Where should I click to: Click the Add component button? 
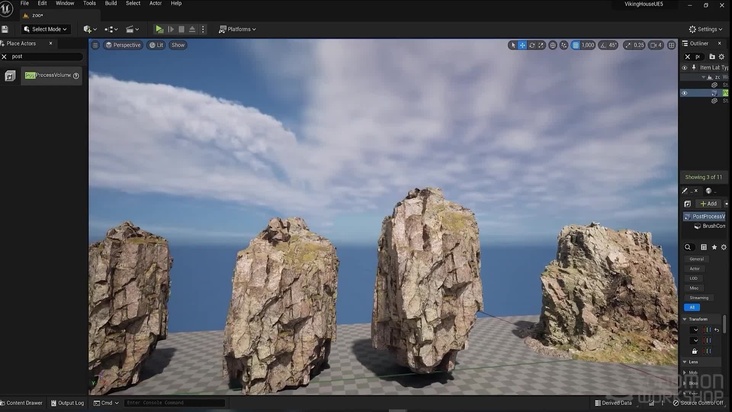coord(708,204)
